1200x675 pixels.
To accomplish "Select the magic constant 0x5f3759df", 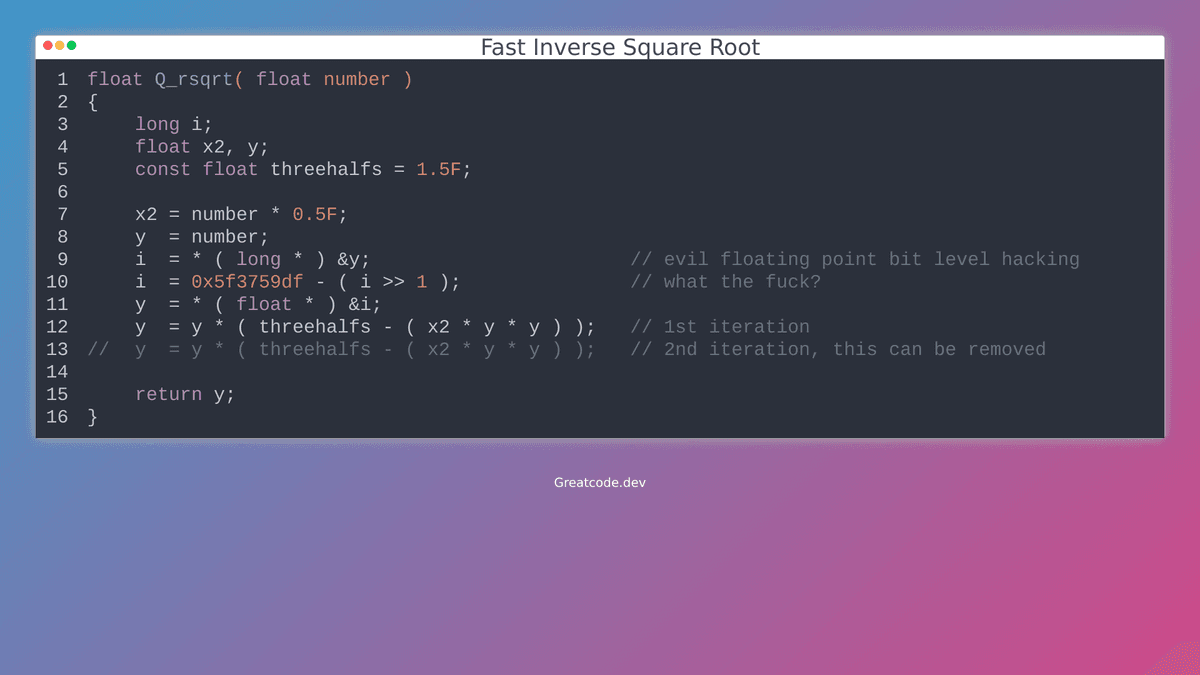I will [x=247, y=281].
